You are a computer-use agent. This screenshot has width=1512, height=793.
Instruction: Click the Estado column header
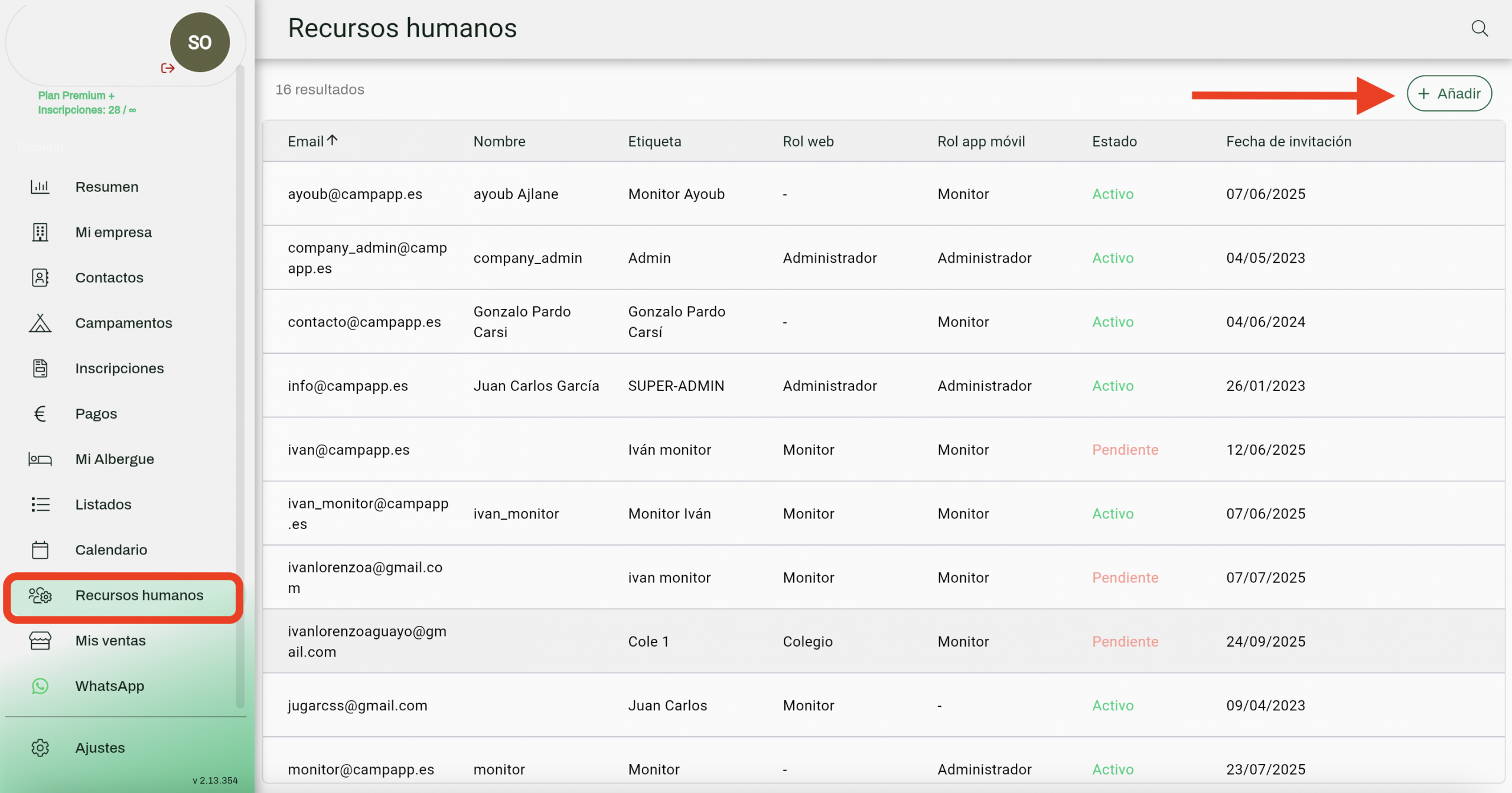click(x=1114, y=141)
